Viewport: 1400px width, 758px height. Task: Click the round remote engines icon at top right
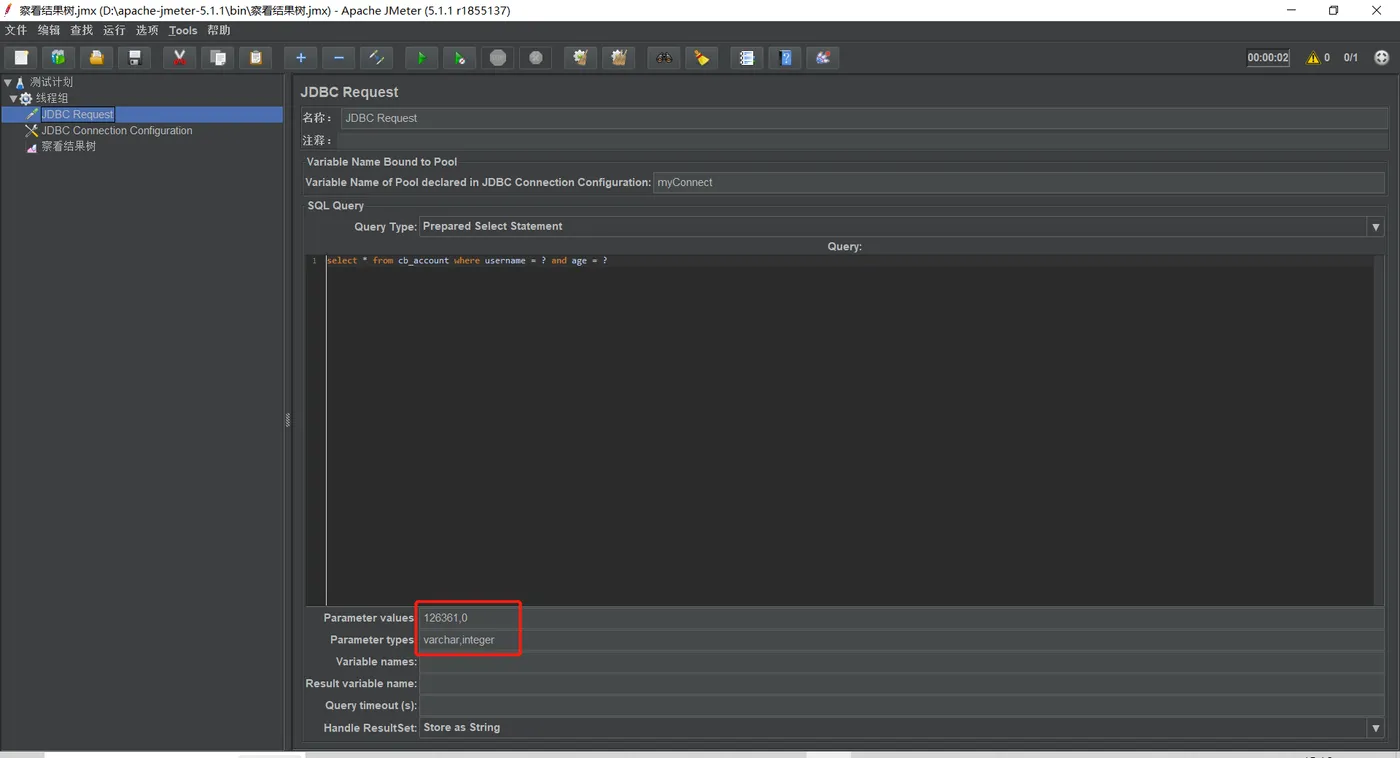[x=1382, y=58]
